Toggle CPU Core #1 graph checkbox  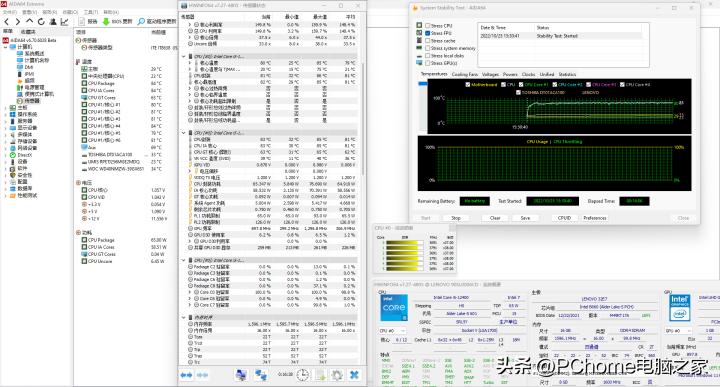521,84
